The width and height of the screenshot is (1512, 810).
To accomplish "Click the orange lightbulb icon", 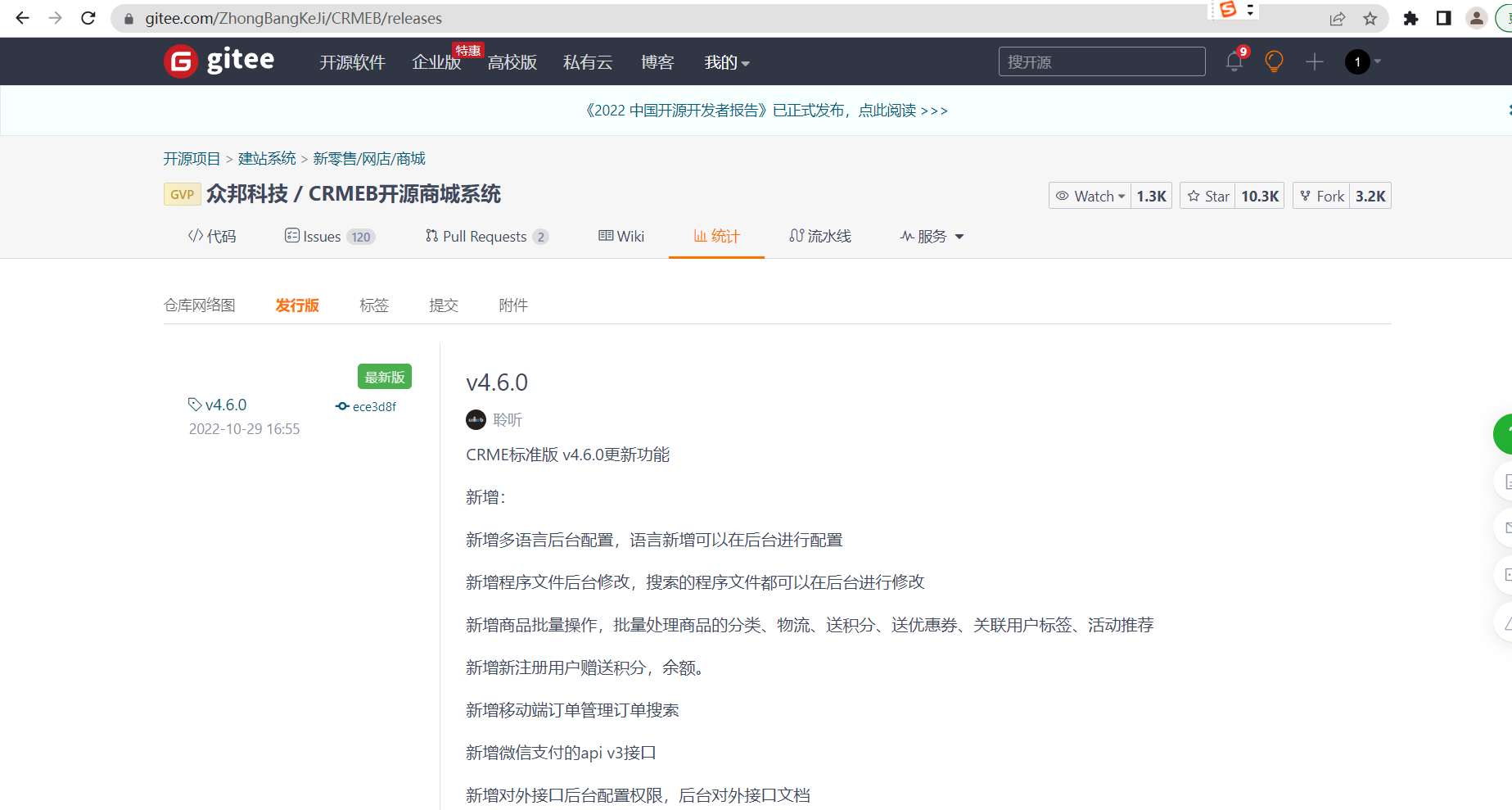I will point(1274,61).
